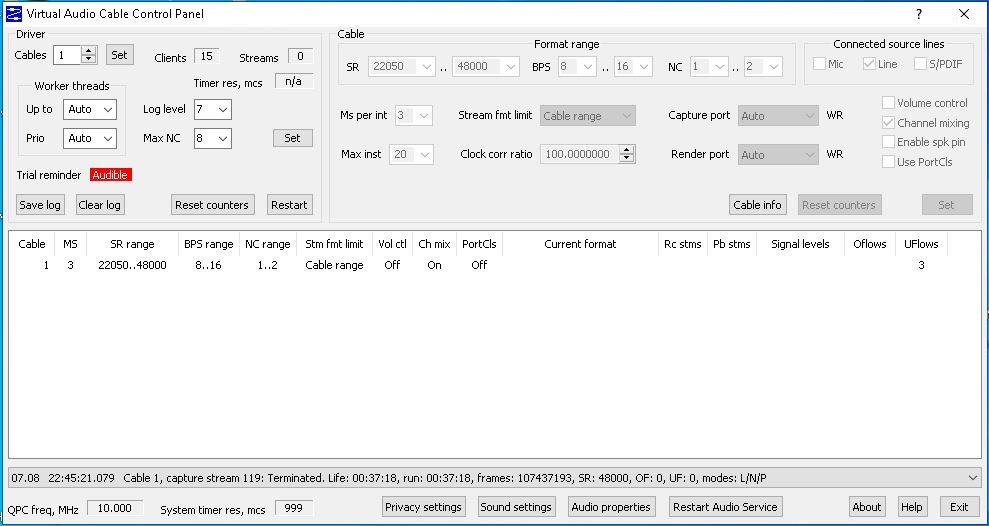Enable the Volume control checkbox

[x=888, y=103]
